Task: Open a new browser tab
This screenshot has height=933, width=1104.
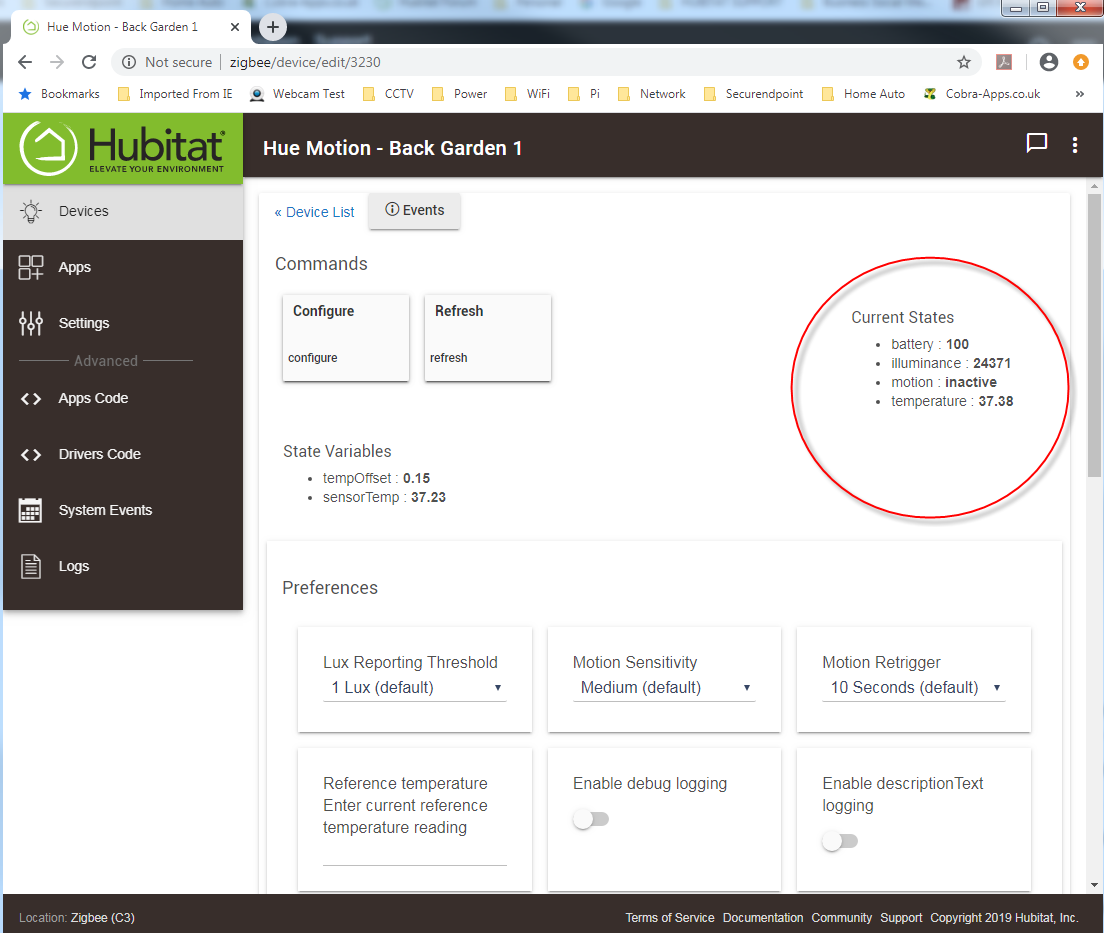Action: coord(273,27)
